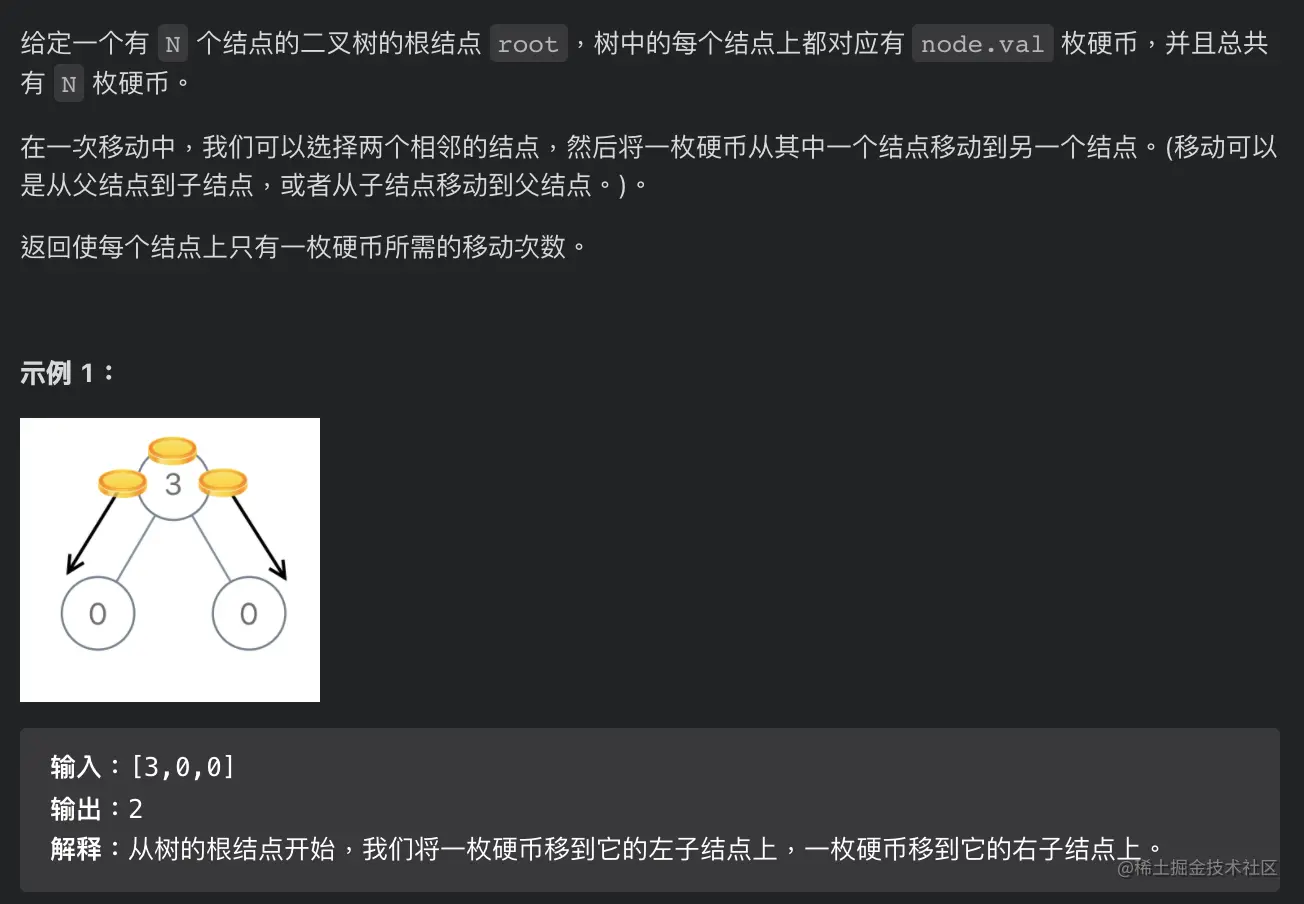This screenshot has width=1304, height=904.
Task: Click the '解释' explanation line in code block
Action: (x=607, y=849)
